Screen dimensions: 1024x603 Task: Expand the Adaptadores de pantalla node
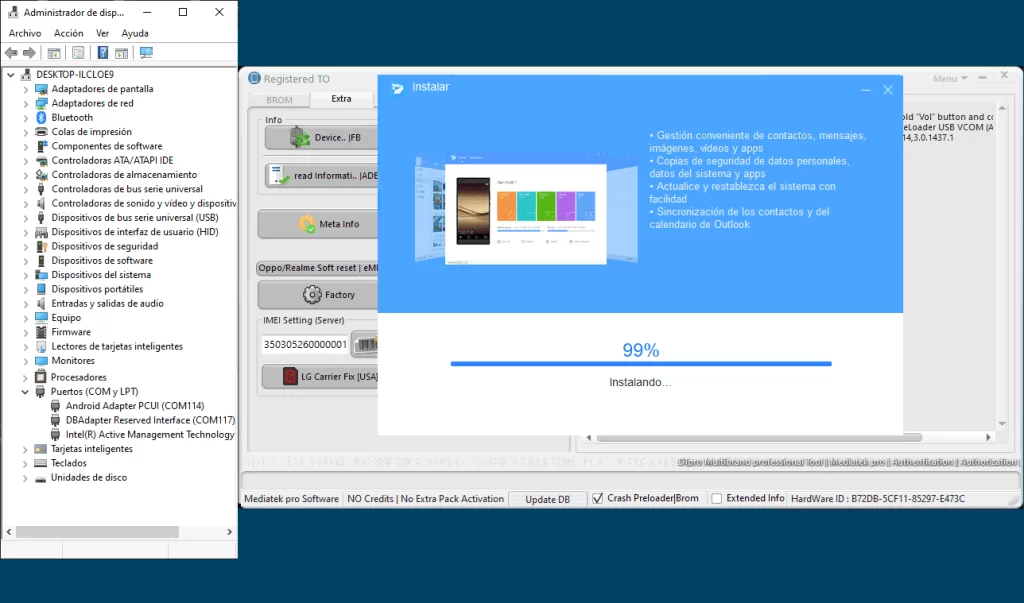[x=25, y=89]
